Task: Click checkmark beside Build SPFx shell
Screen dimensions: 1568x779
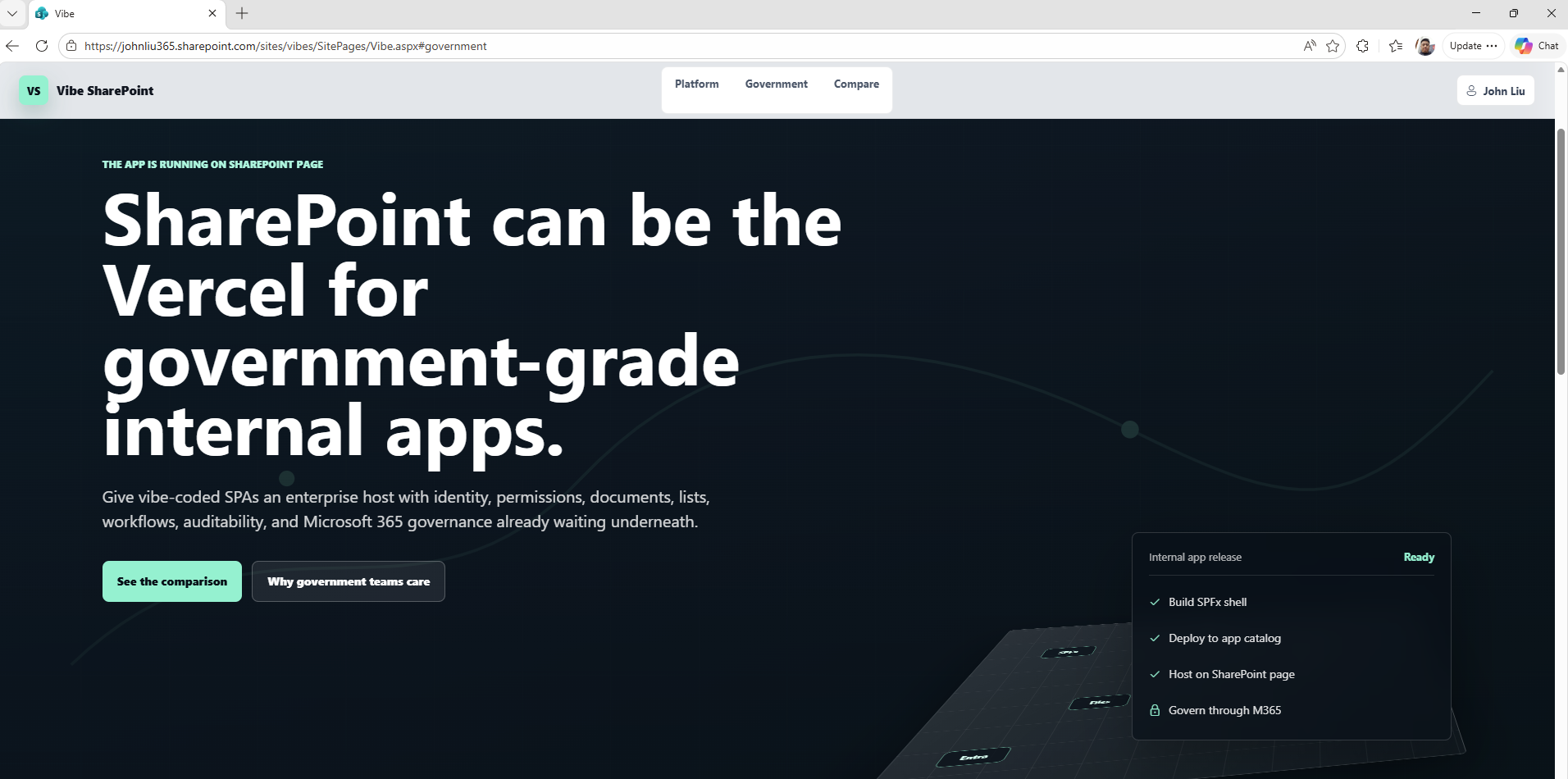Action: point(1155,602)
